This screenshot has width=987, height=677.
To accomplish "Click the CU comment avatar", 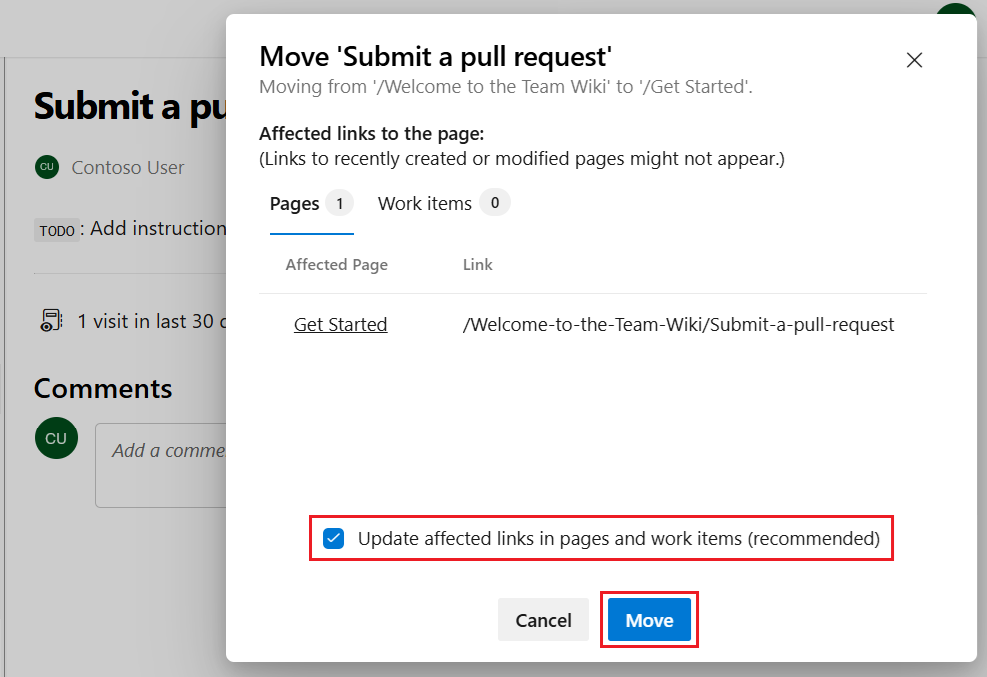I will click(x=55, y=438).
